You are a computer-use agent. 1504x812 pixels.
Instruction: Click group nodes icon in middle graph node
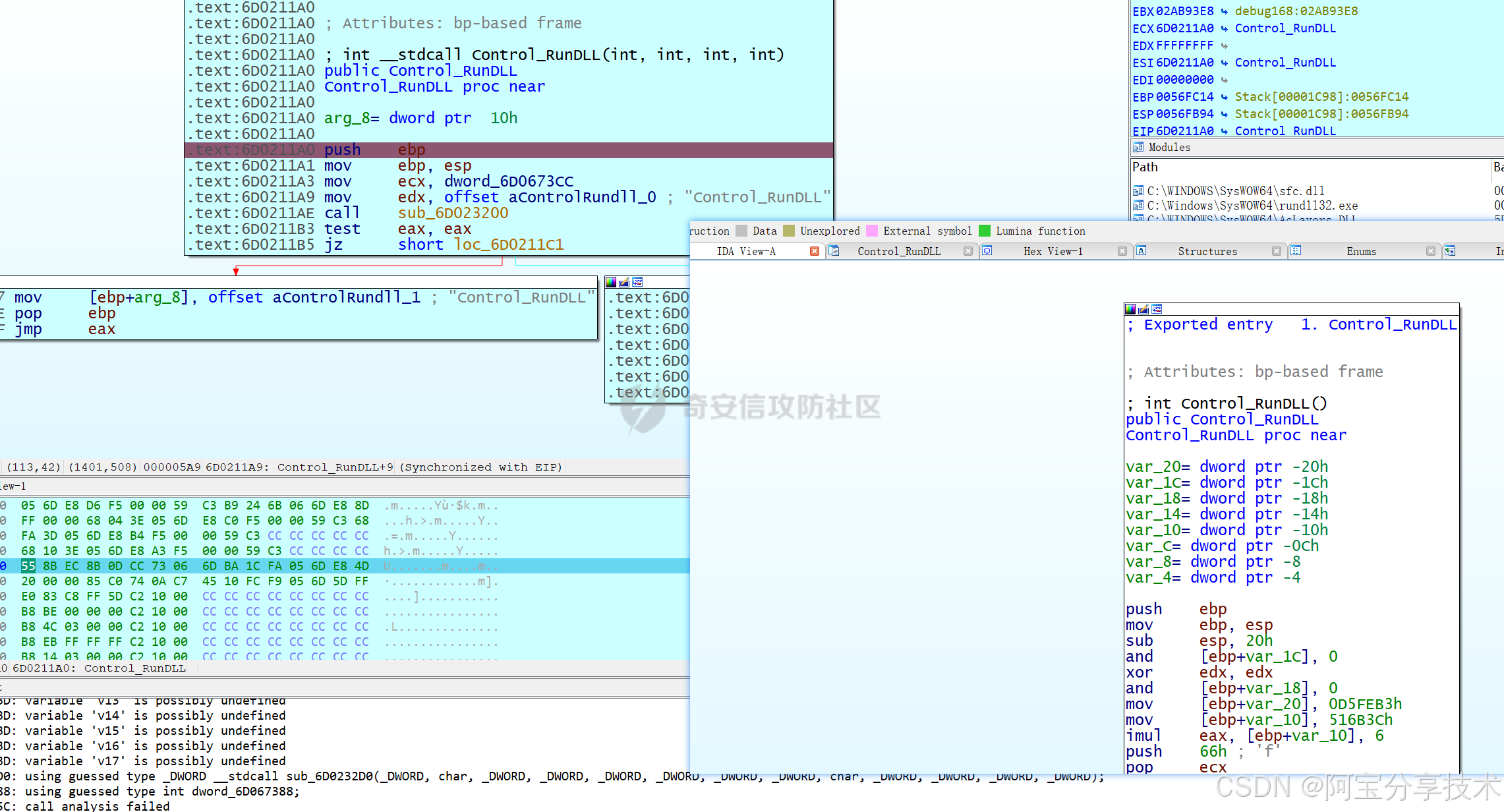[637, 282]
